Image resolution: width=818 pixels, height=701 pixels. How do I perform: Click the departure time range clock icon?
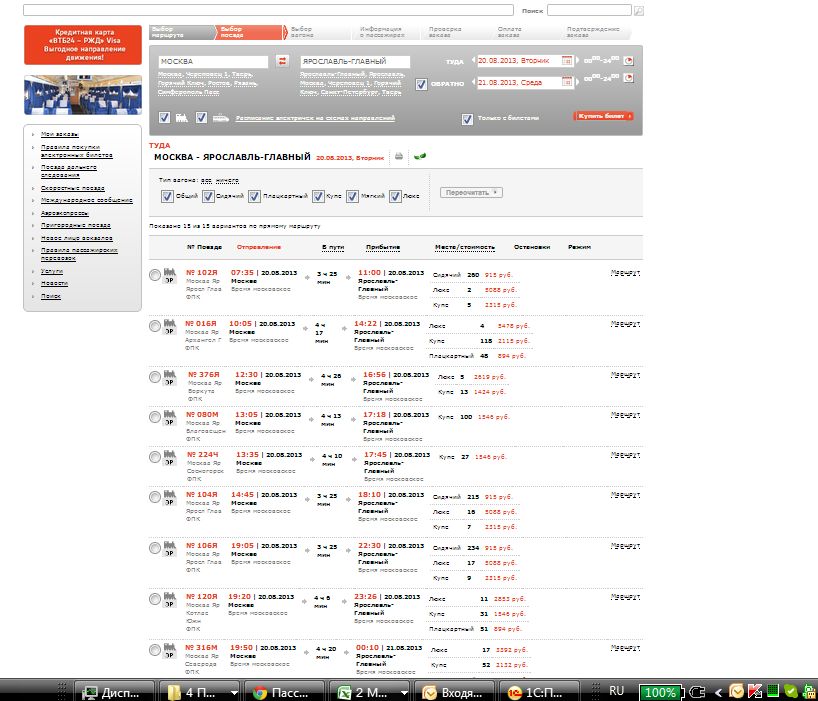629,61
